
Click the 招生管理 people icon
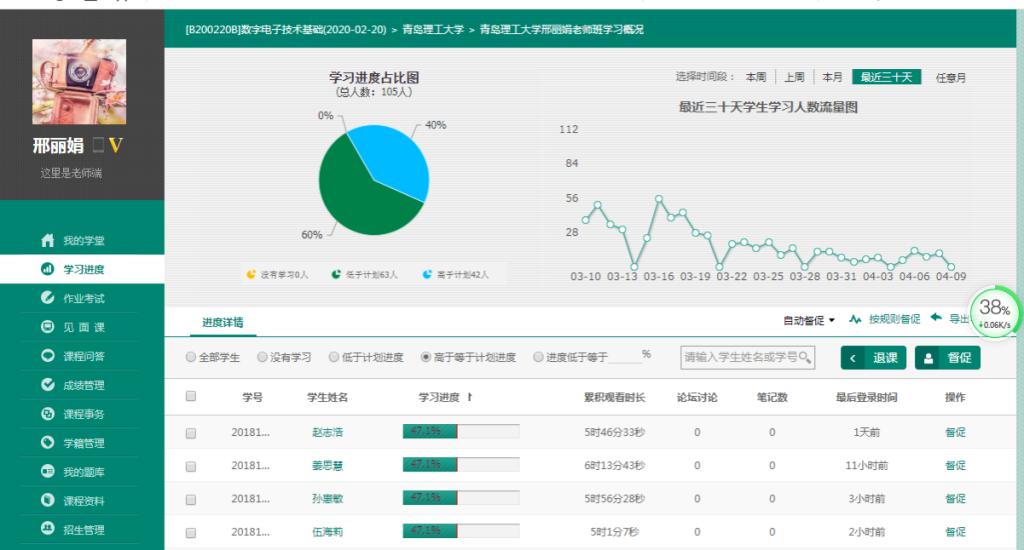pos(46,530)
